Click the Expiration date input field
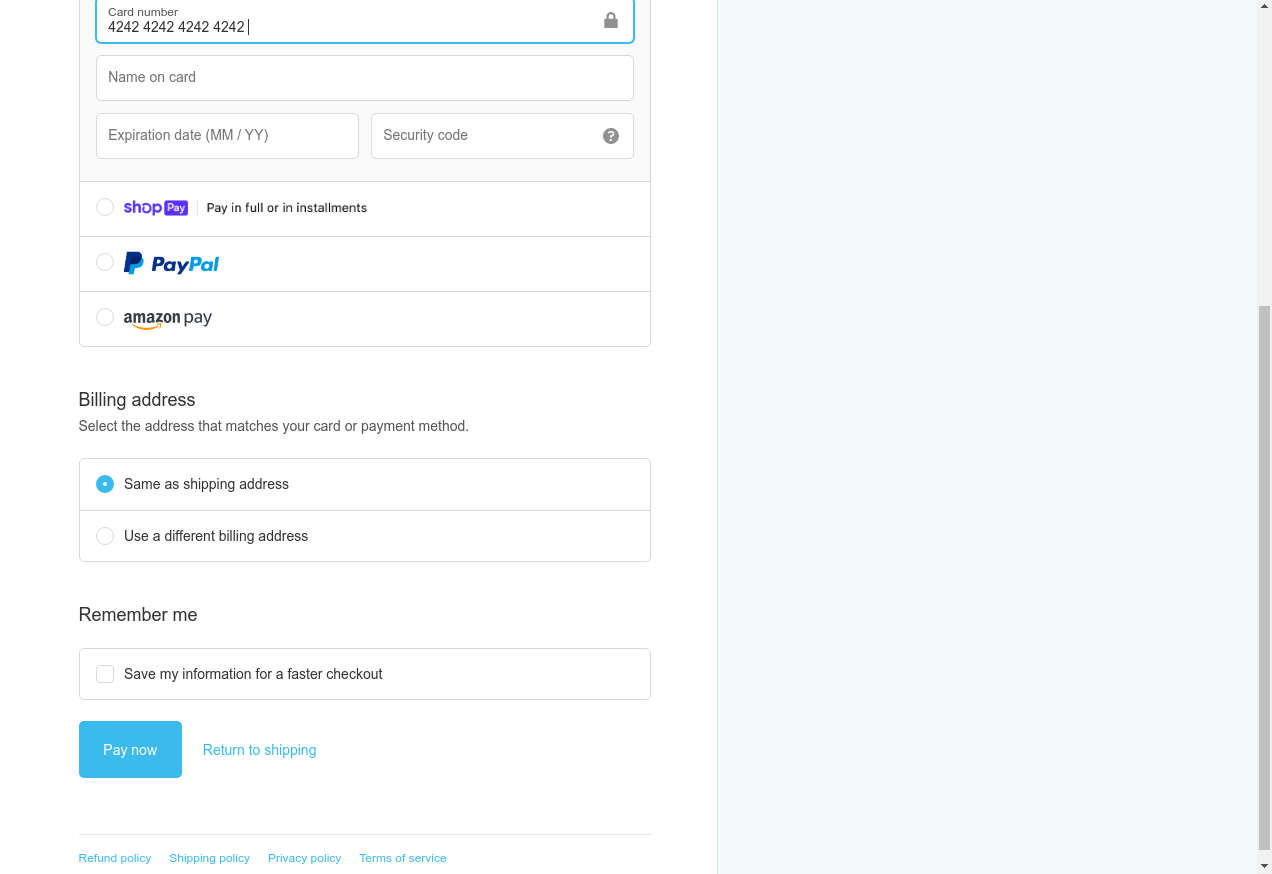Screen dimensions: 1272x874 pyautogui.click(x=227, y=136)
